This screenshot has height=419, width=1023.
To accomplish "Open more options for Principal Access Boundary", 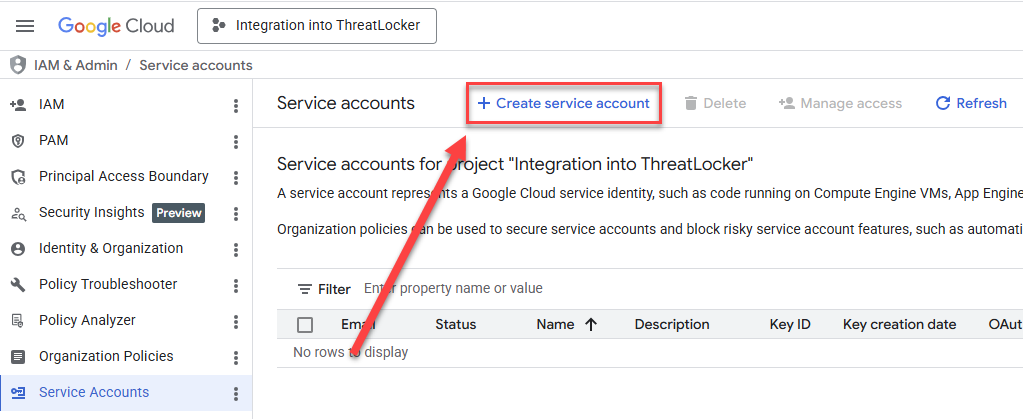I will coord(236,178).
